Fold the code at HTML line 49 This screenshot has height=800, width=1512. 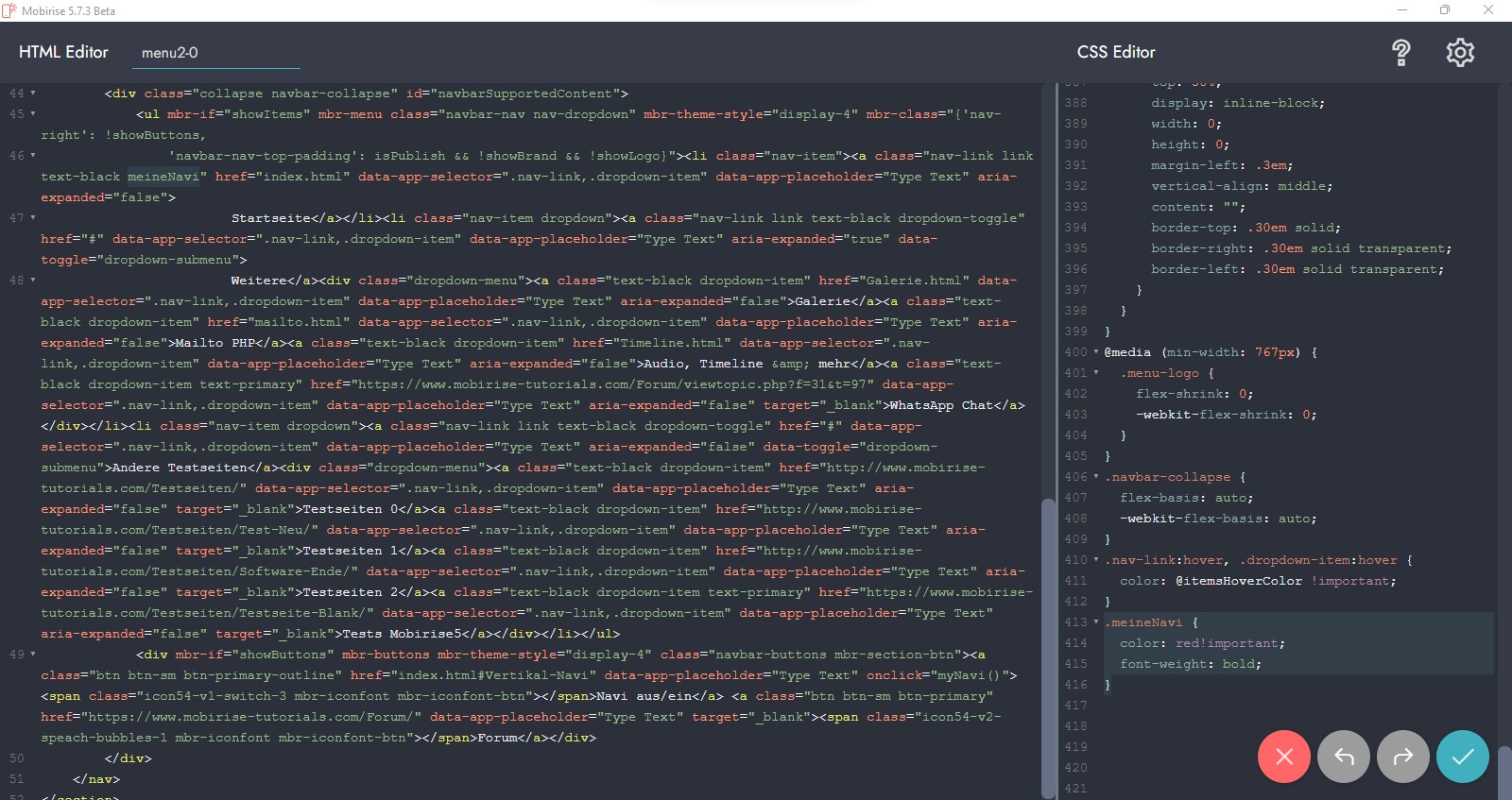click(33, 655)
